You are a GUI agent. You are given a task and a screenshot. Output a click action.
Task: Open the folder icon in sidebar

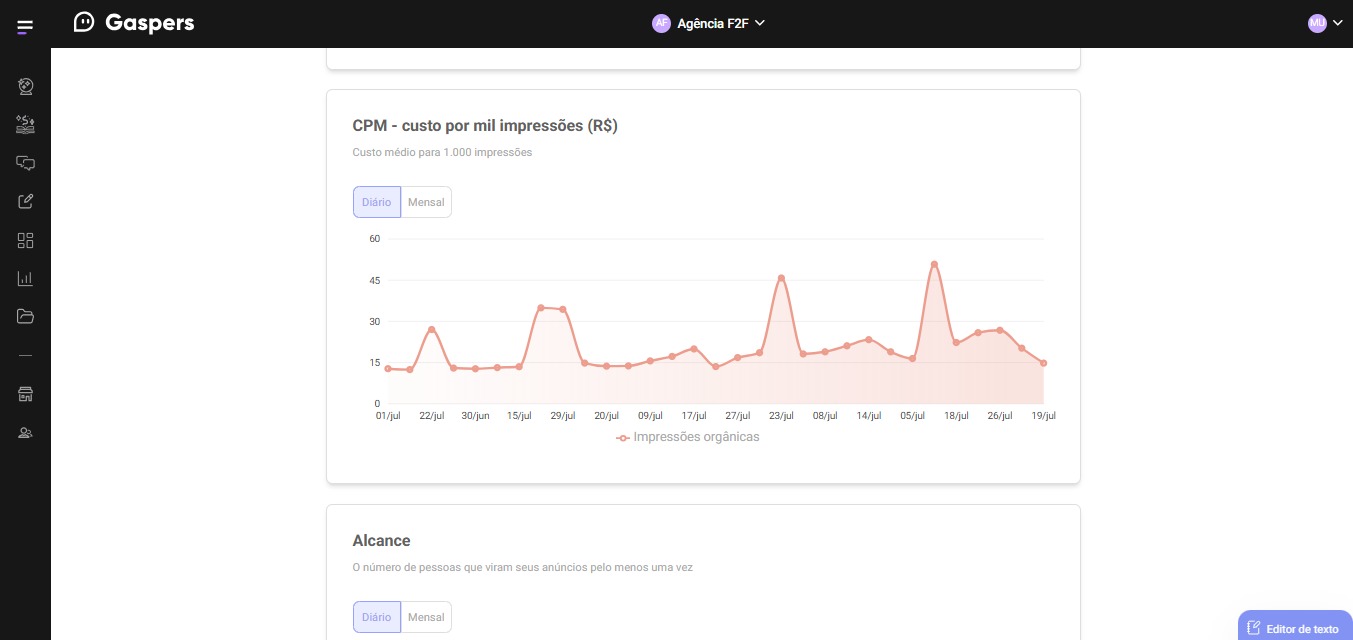point(26,317)
